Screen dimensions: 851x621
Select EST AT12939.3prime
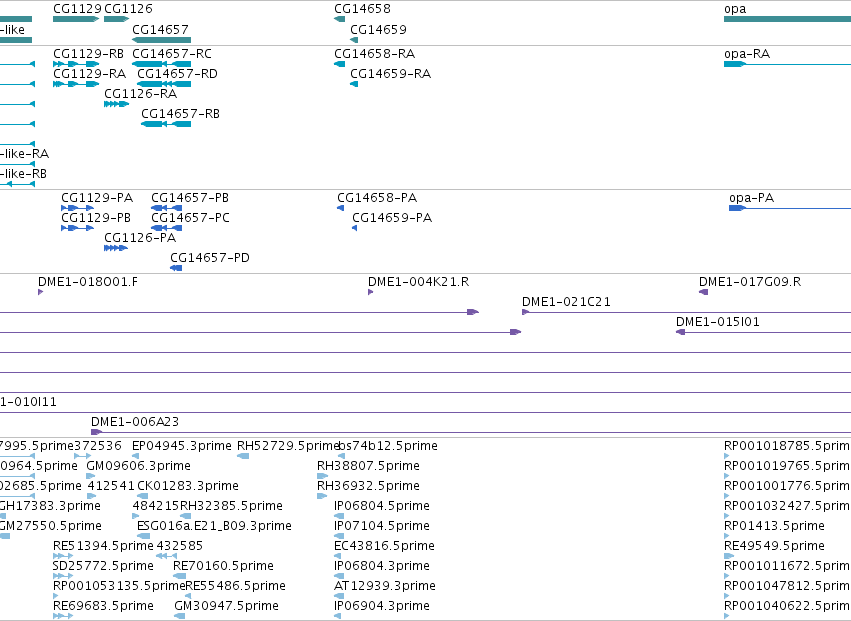coord(385,586)
